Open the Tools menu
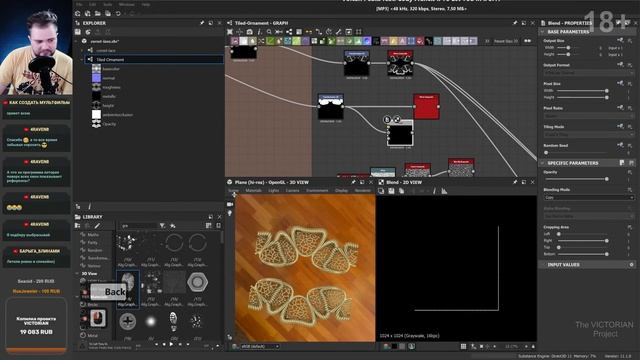The image size is (640, 360). 108,4
